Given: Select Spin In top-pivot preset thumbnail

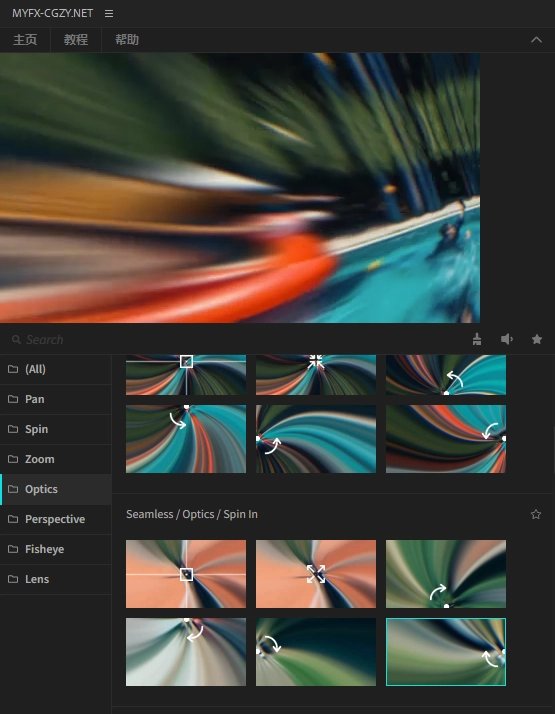Looking at the screenshot, I should pyautogui.click(x=186, y=652).
